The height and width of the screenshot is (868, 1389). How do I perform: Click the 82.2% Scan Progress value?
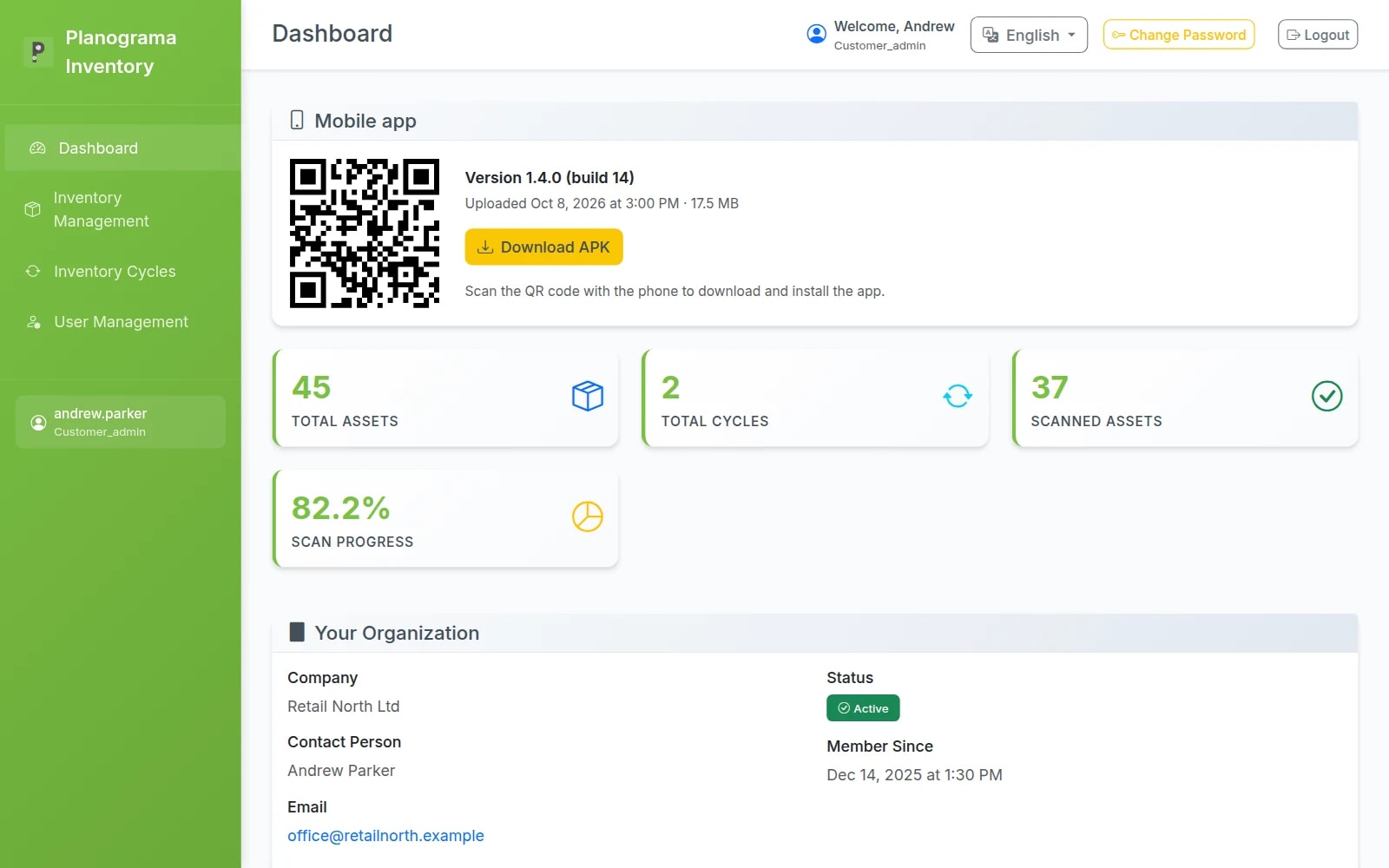coord(341,509)
